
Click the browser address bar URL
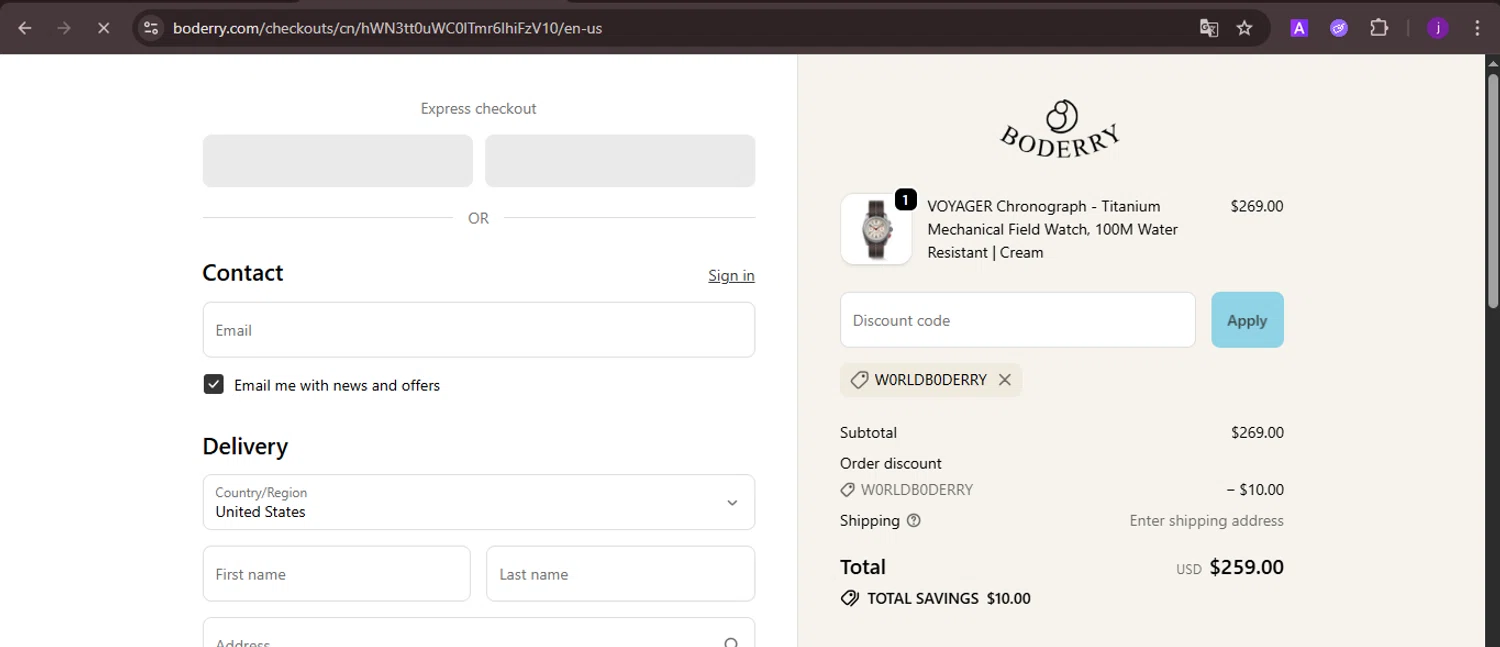[x=387, y=28]
